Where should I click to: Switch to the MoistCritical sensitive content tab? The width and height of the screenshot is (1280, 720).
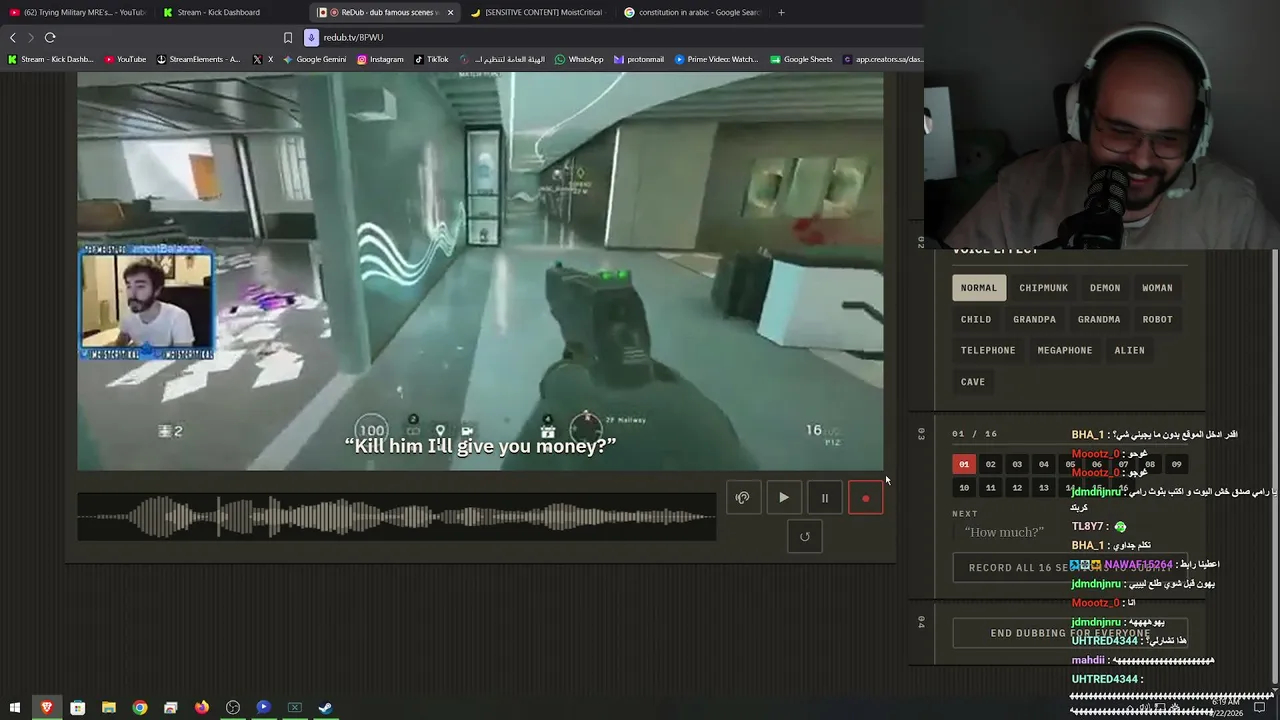click(538, 12)
